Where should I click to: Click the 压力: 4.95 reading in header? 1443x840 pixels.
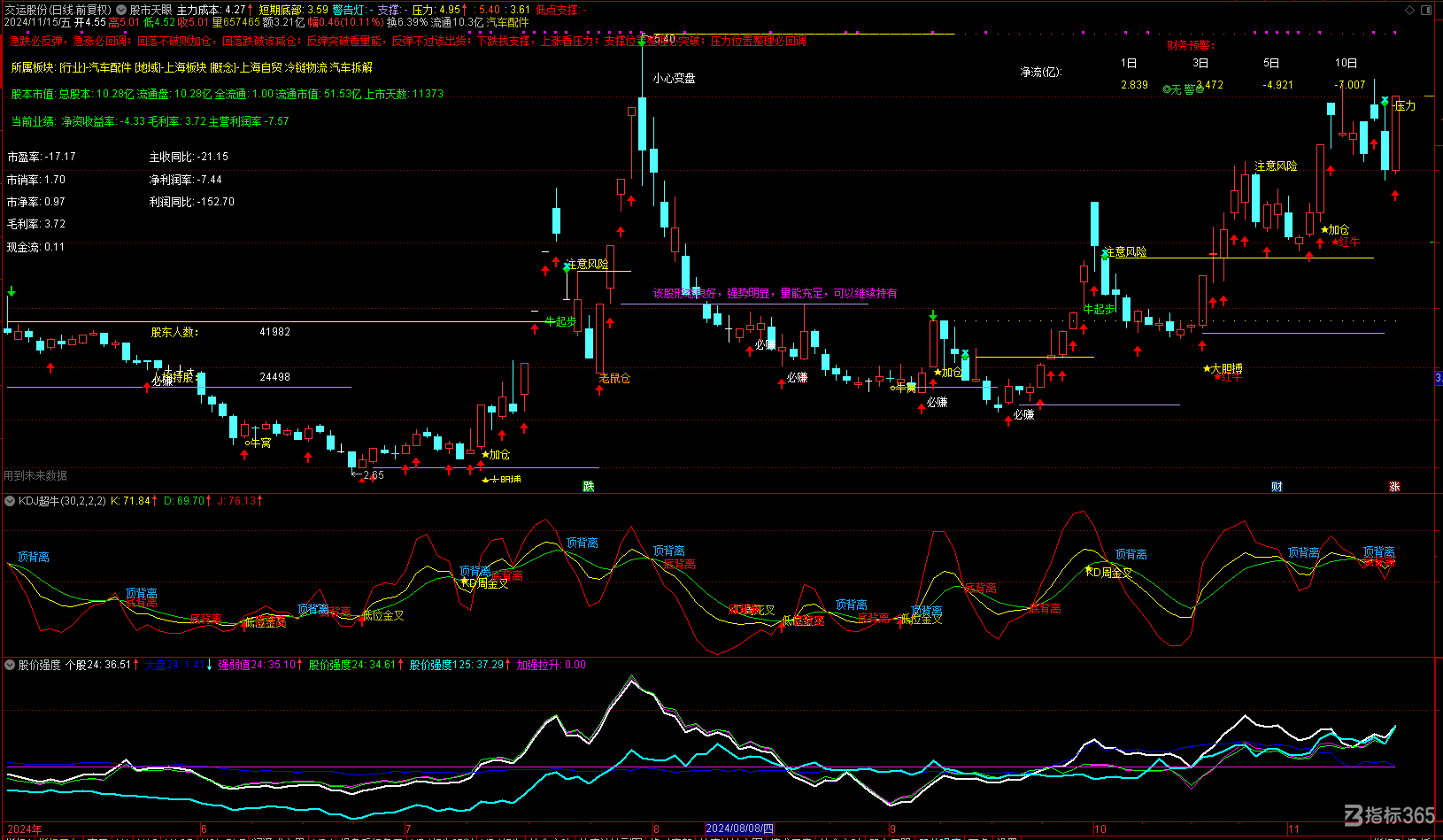point(438,11)
